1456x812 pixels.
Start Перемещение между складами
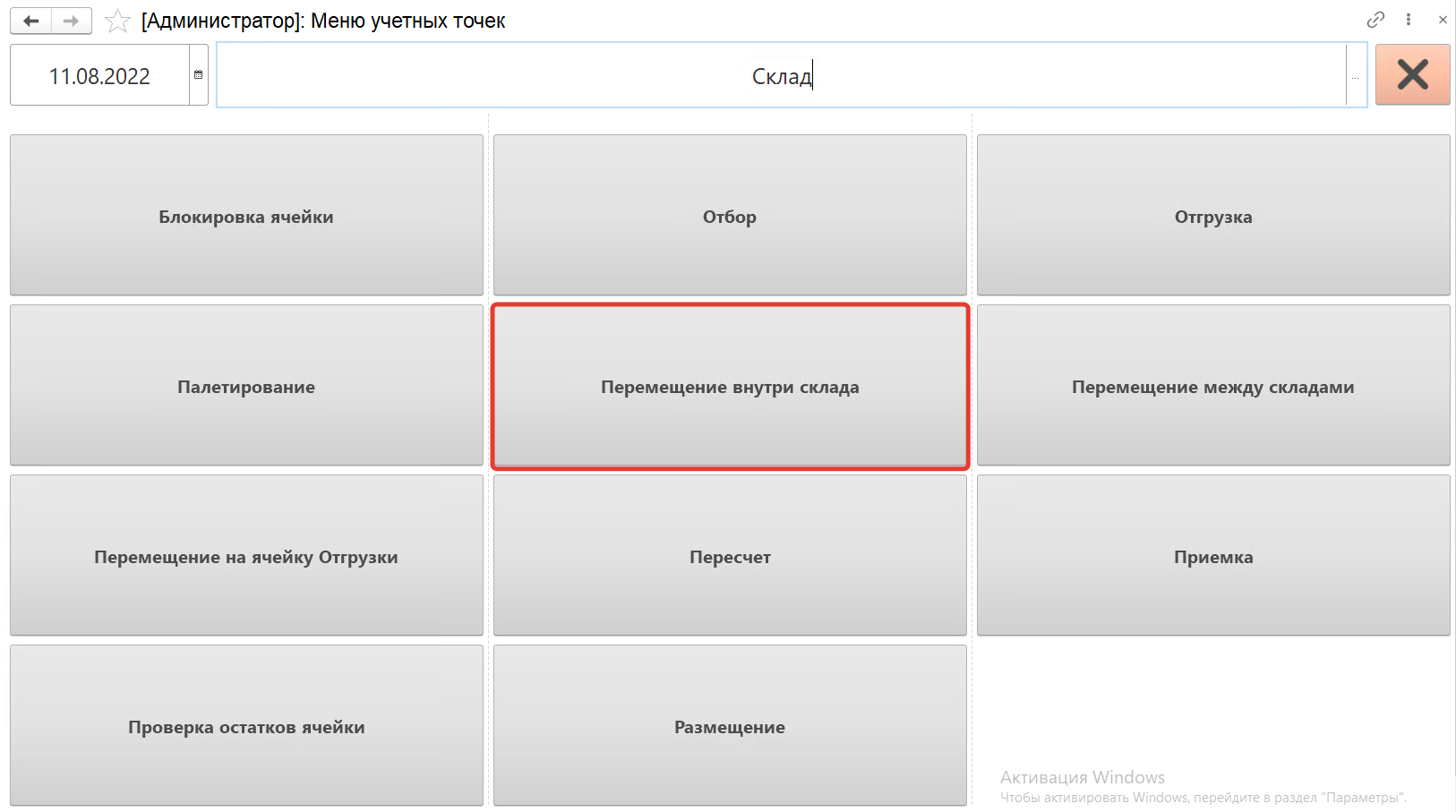pos(1213,386)
